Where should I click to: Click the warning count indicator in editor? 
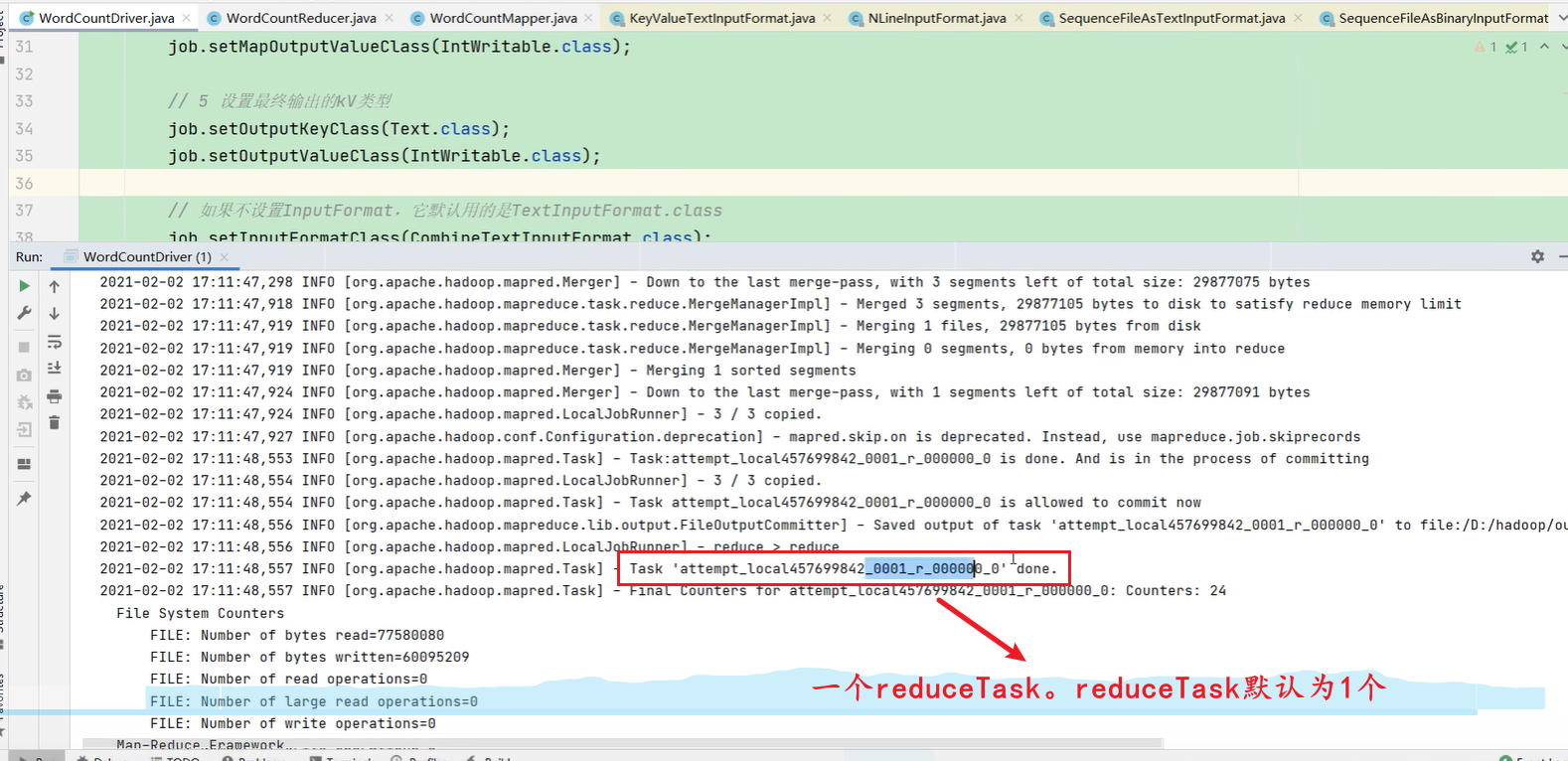[x=1487, y=47]
